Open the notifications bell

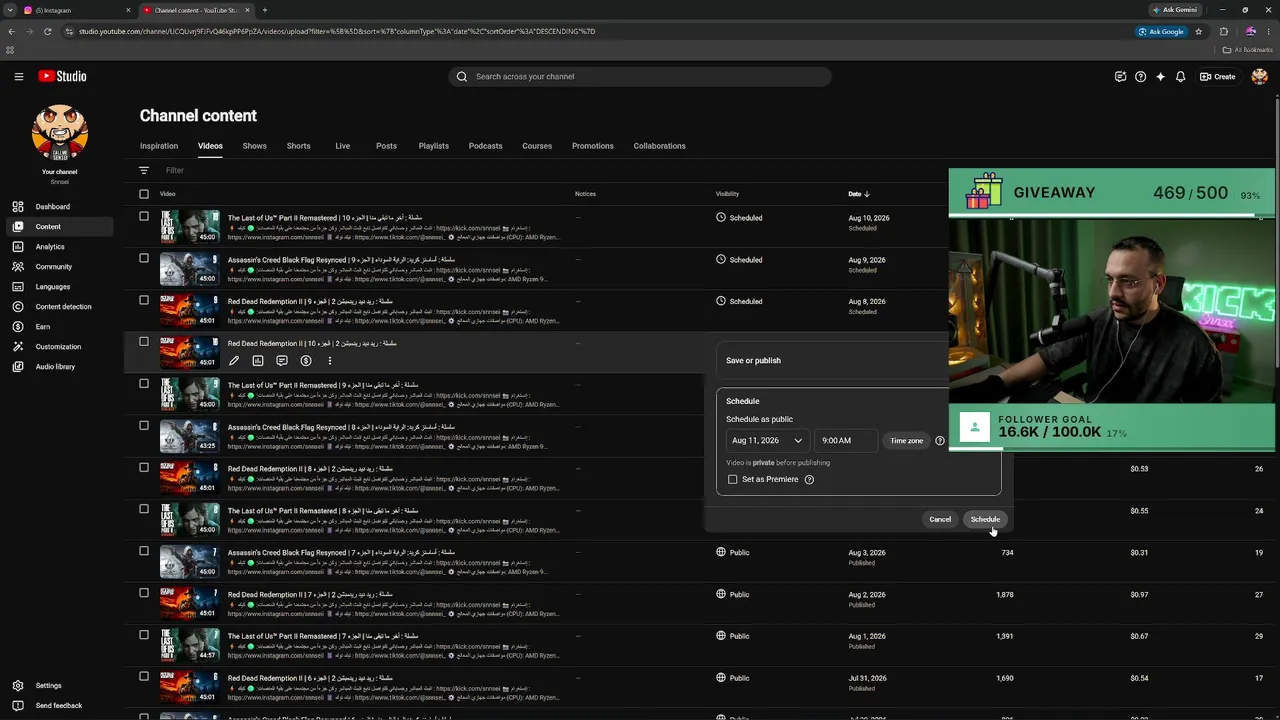tap(1181, 77)
